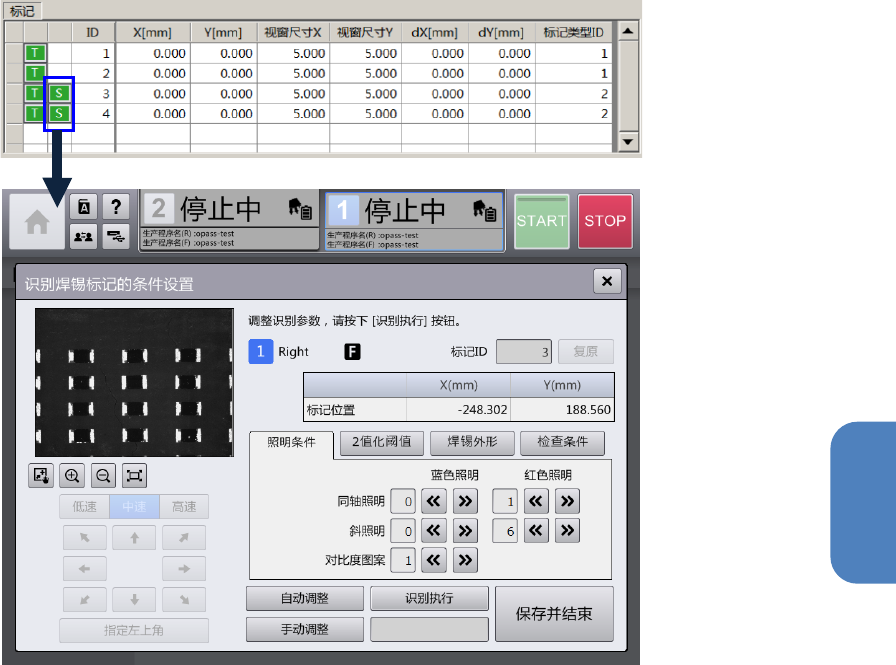
Task: Click the 保存并结束 button
Action: click(553, 614)
